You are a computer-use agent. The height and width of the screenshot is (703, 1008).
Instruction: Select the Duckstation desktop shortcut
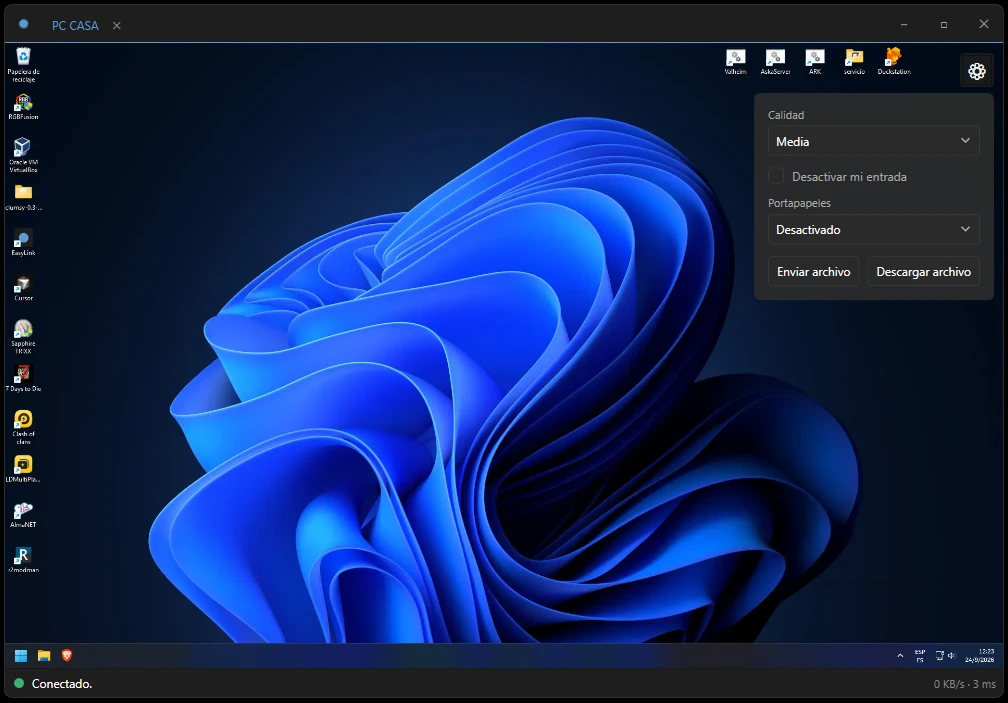pyautogui.click(x=894, y=62)
